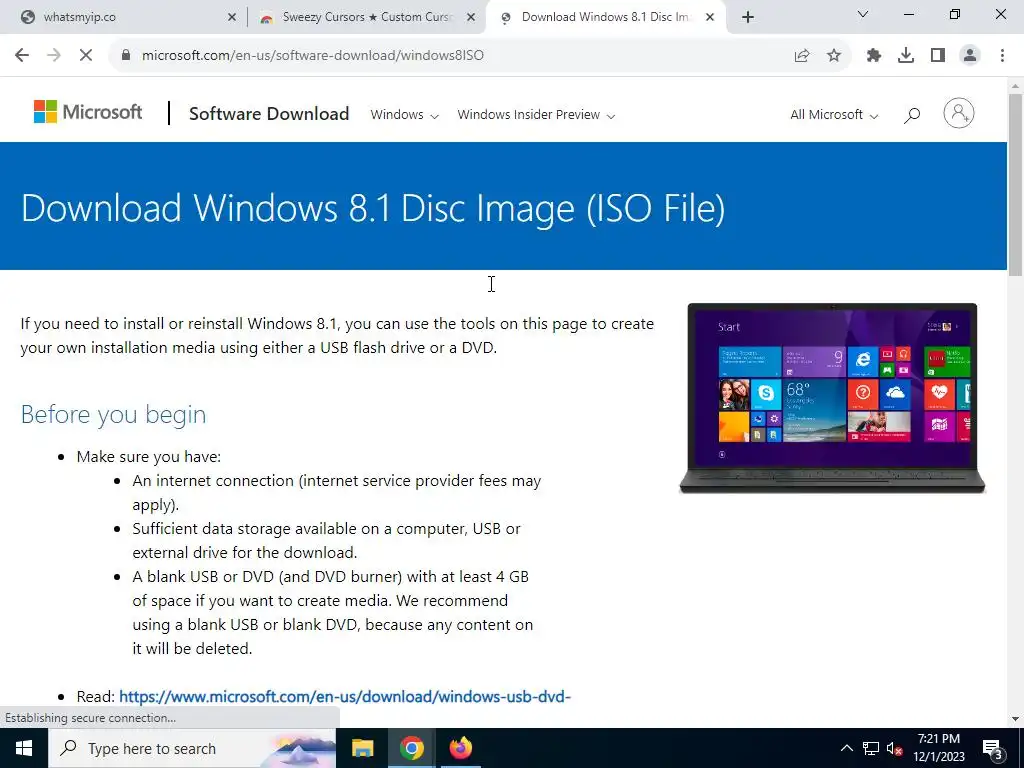This screenshot has width=1024, height=768.
Task: Click Chrome icon in taskbar
Action: pos(411,748)
